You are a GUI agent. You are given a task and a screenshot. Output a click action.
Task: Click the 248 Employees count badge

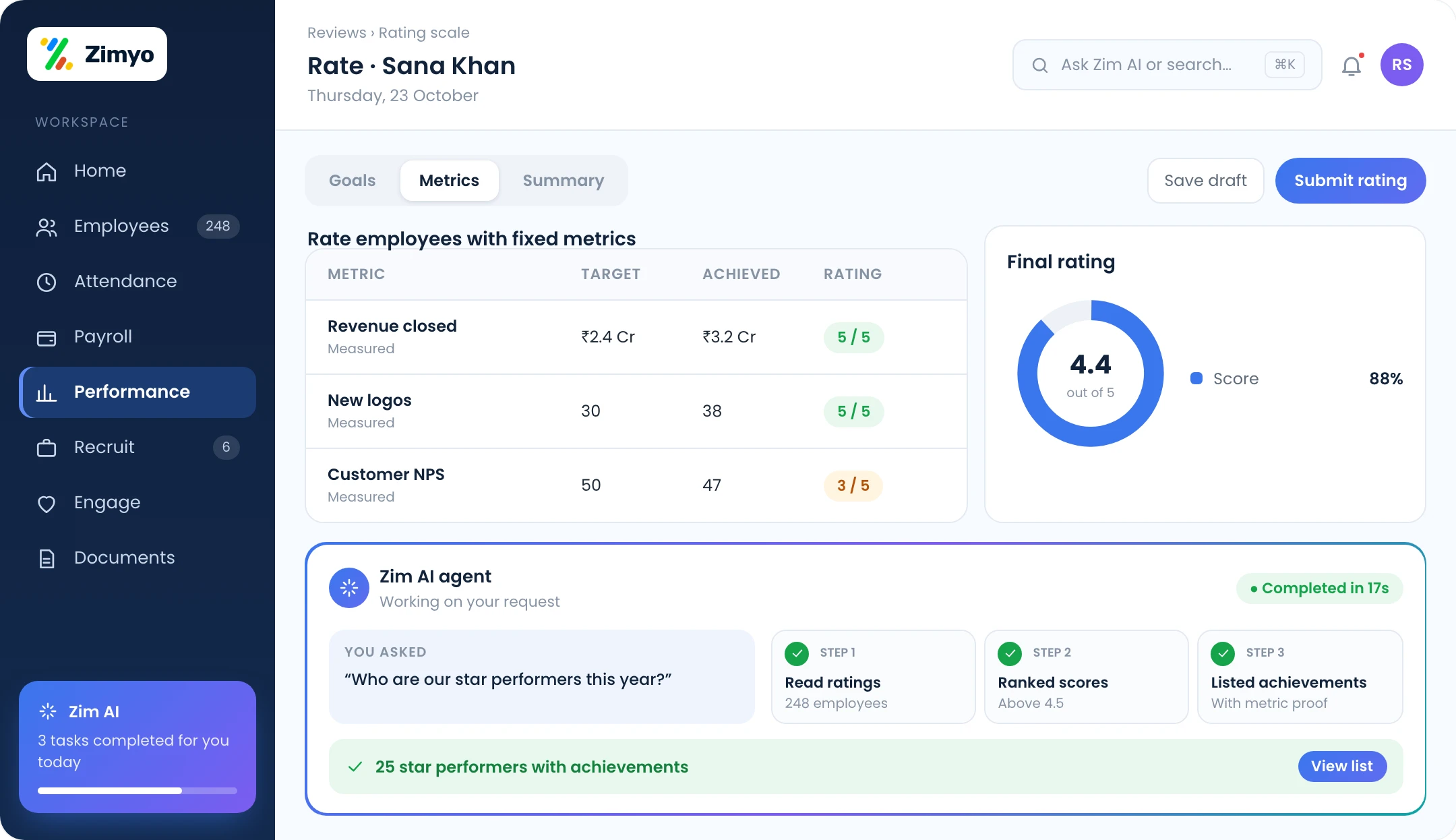click(218, 227)
